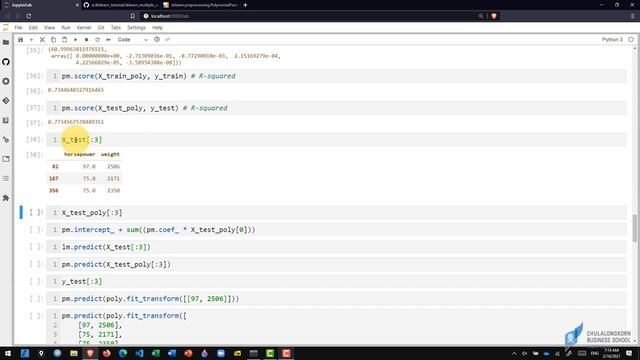This screenshot has width=640, height=360.
Task: Select the pm.score(X_test_poly, y_test) cell
Action: click(x=336, y=108)
